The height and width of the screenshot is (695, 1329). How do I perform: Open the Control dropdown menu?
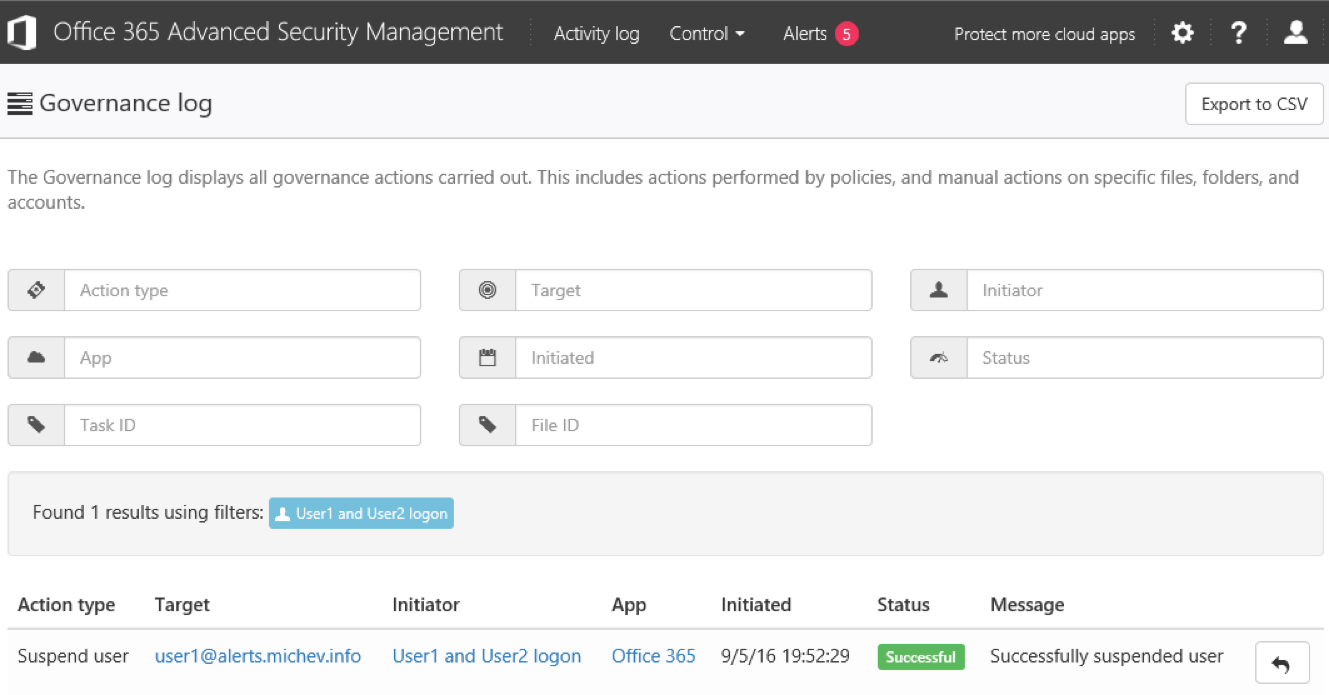click(x=707, y=33)
